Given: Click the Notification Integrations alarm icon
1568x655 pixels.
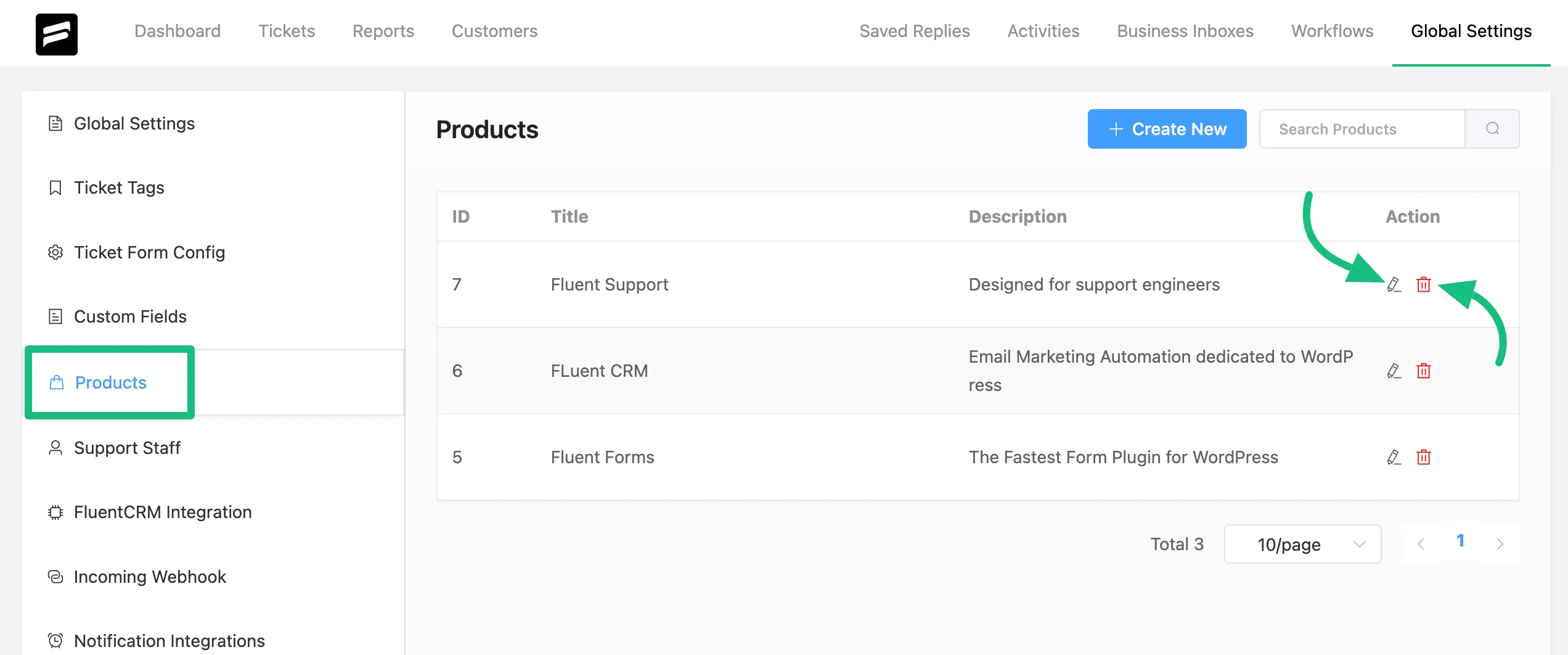Looking at the screenshot, I should [x=55, y=641].
